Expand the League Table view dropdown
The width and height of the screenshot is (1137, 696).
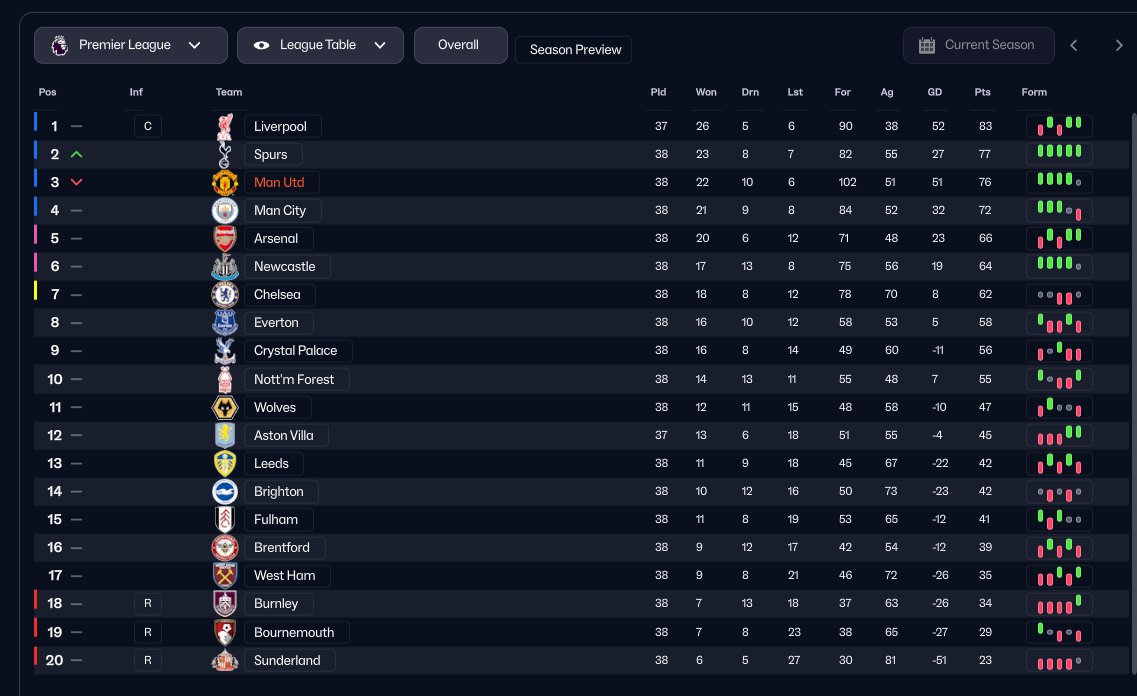(320, 45)
